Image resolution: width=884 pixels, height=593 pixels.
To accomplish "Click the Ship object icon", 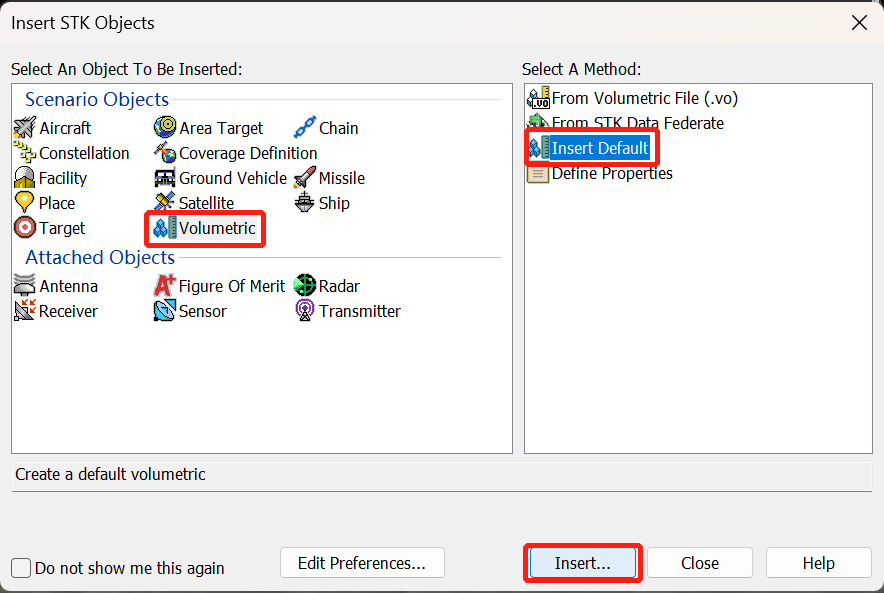I will [x=305, y=203].
